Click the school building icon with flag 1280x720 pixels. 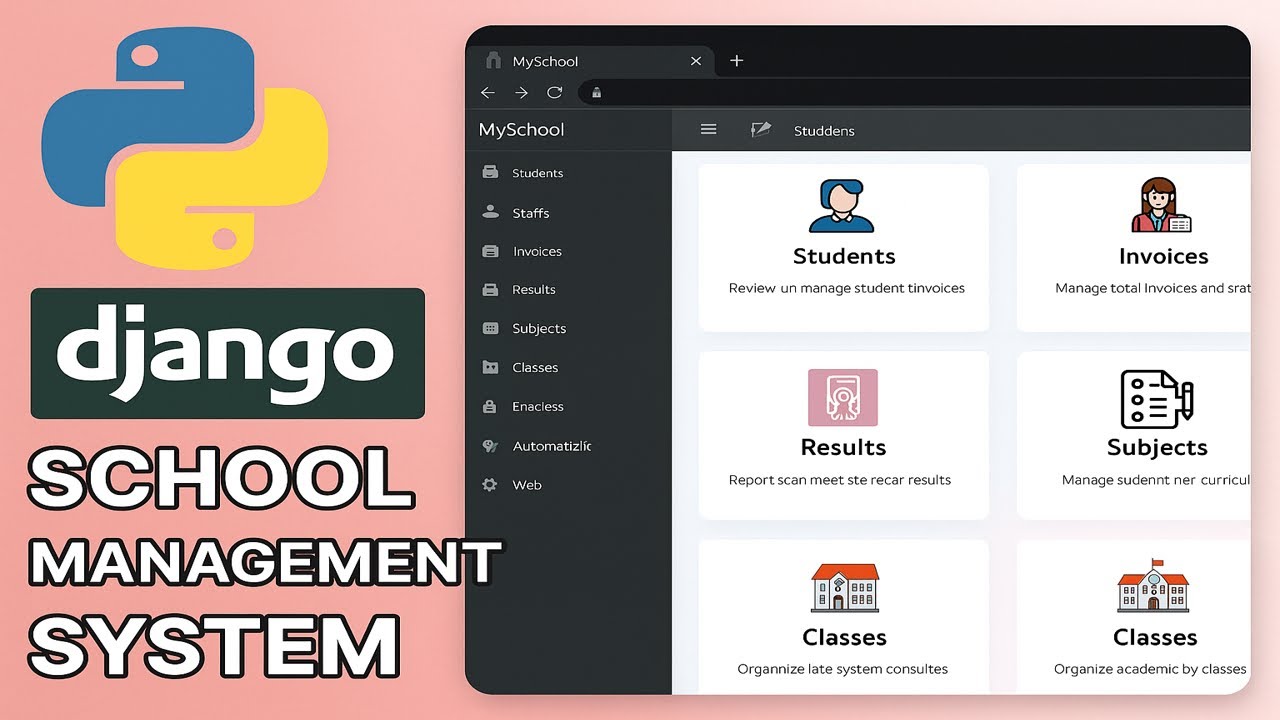click(x=1153, y=585)
